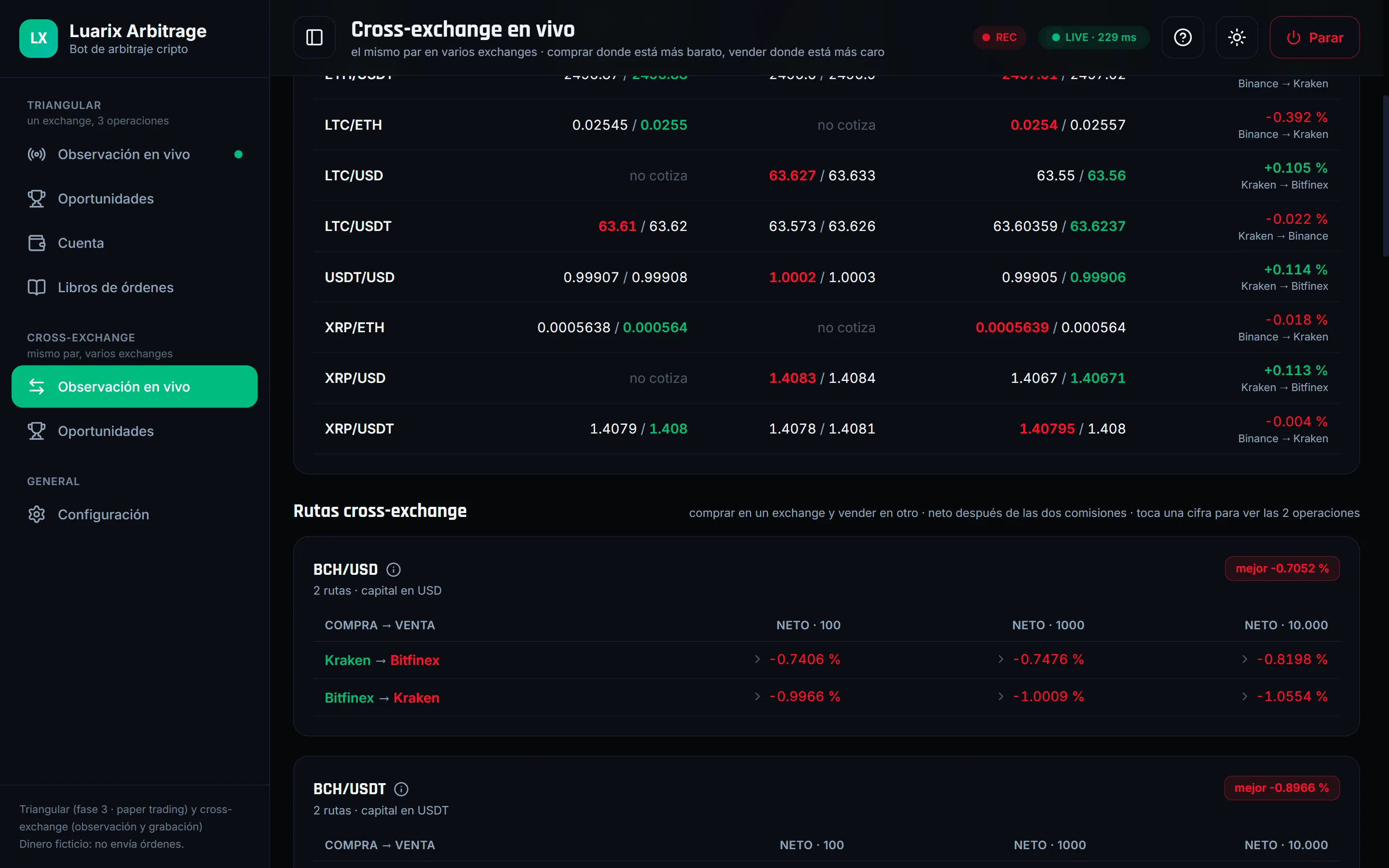
Task: Click the Cuenta wallet icon
Action: pyautogui.click(x=37, y=243)
